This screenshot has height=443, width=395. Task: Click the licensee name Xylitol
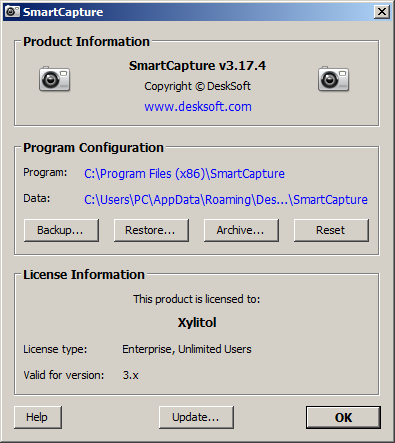[x=197, y=323]
